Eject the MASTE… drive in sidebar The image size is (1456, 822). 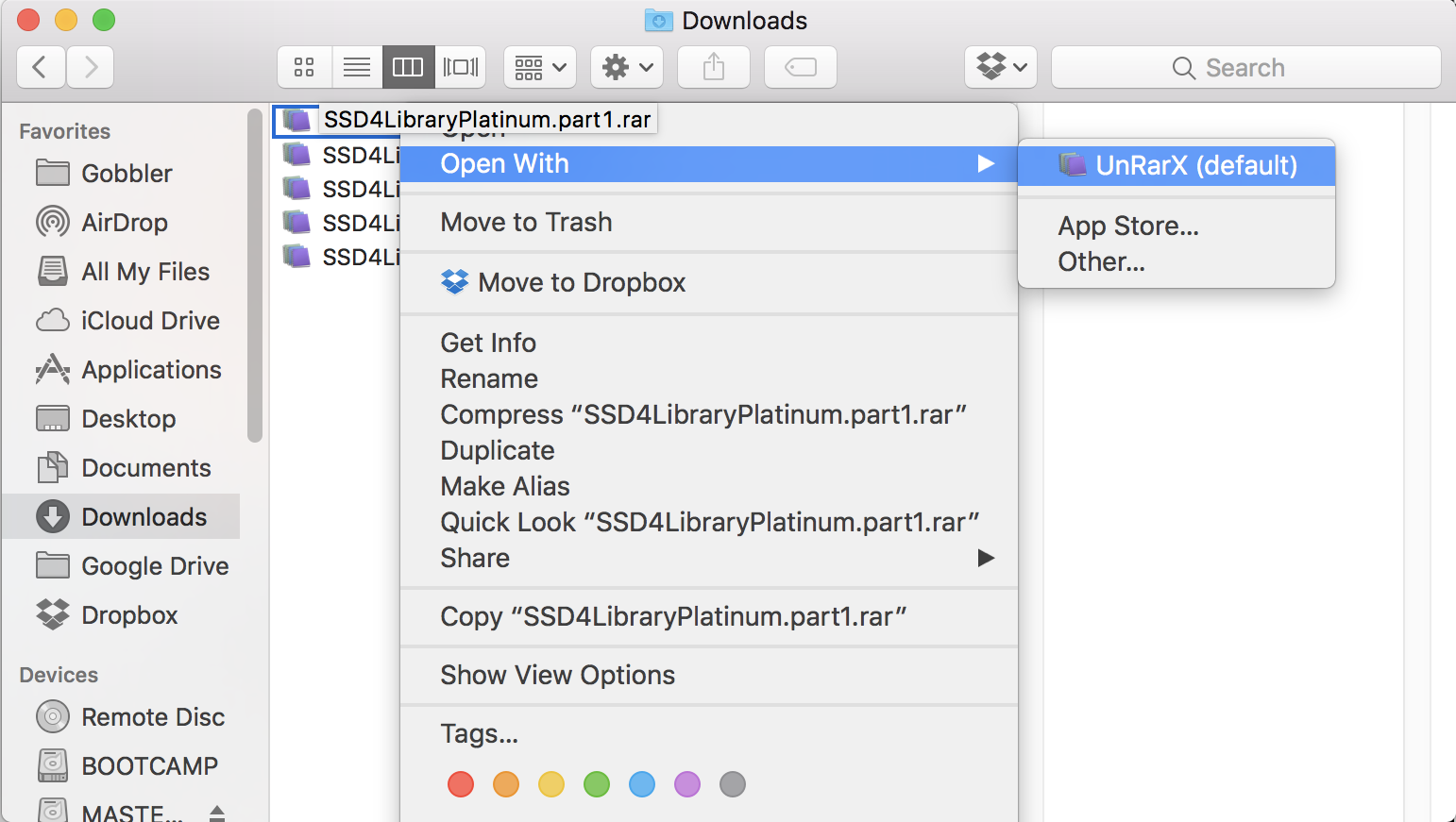(217, 813)
